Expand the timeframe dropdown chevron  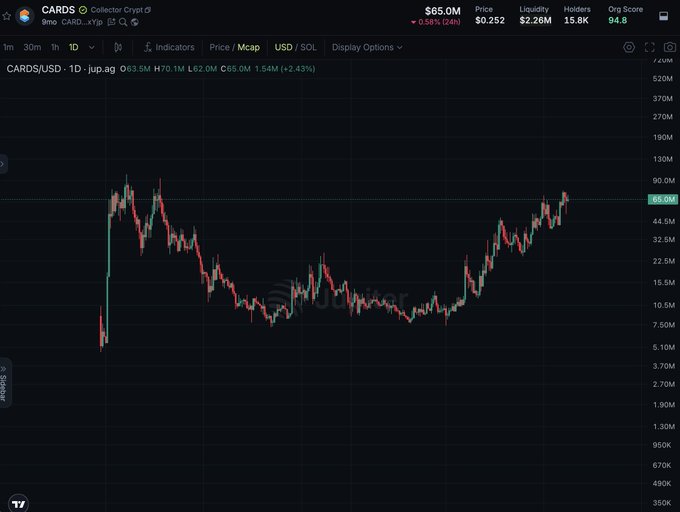coord(92,47)
